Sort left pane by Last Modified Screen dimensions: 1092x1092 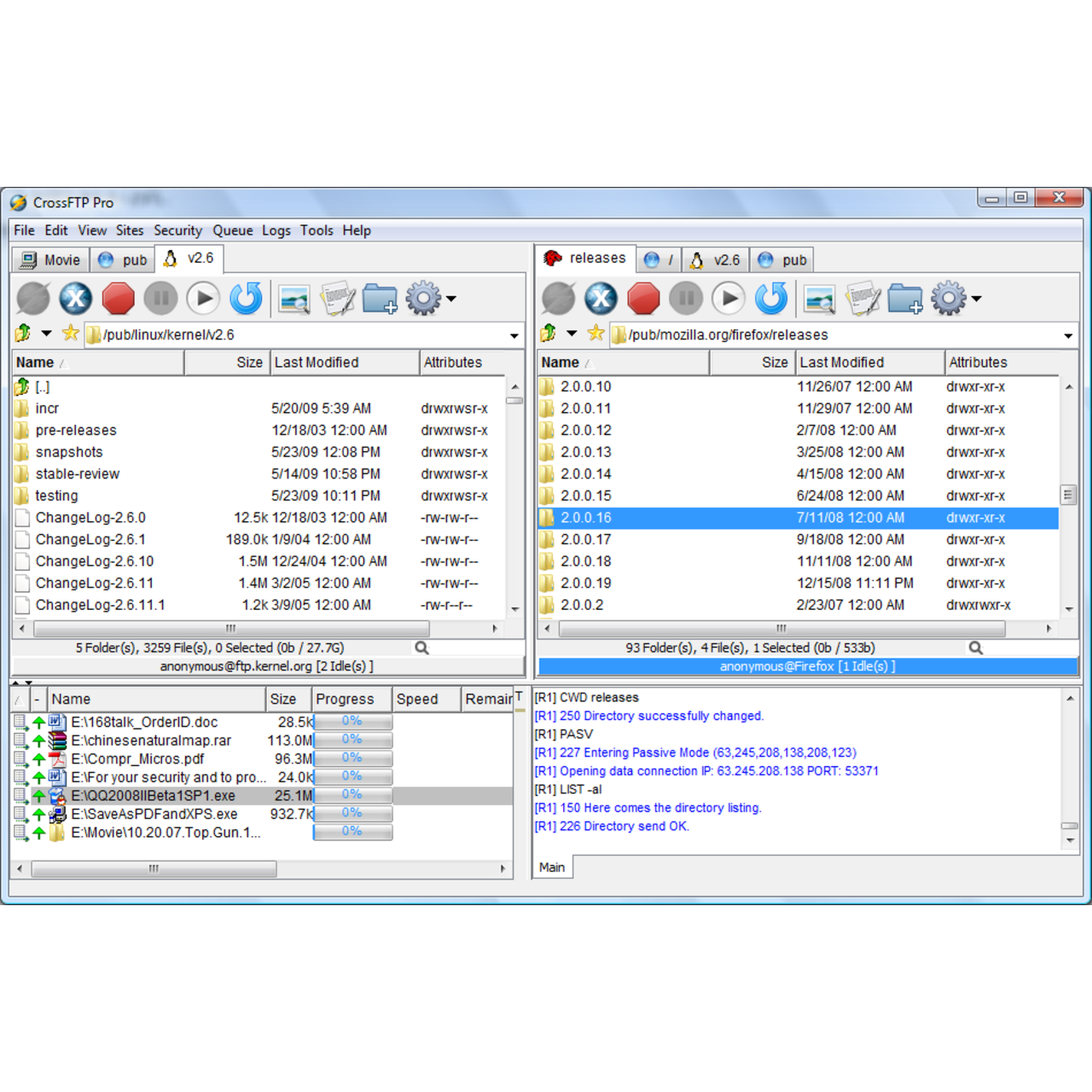click(345, 363)
